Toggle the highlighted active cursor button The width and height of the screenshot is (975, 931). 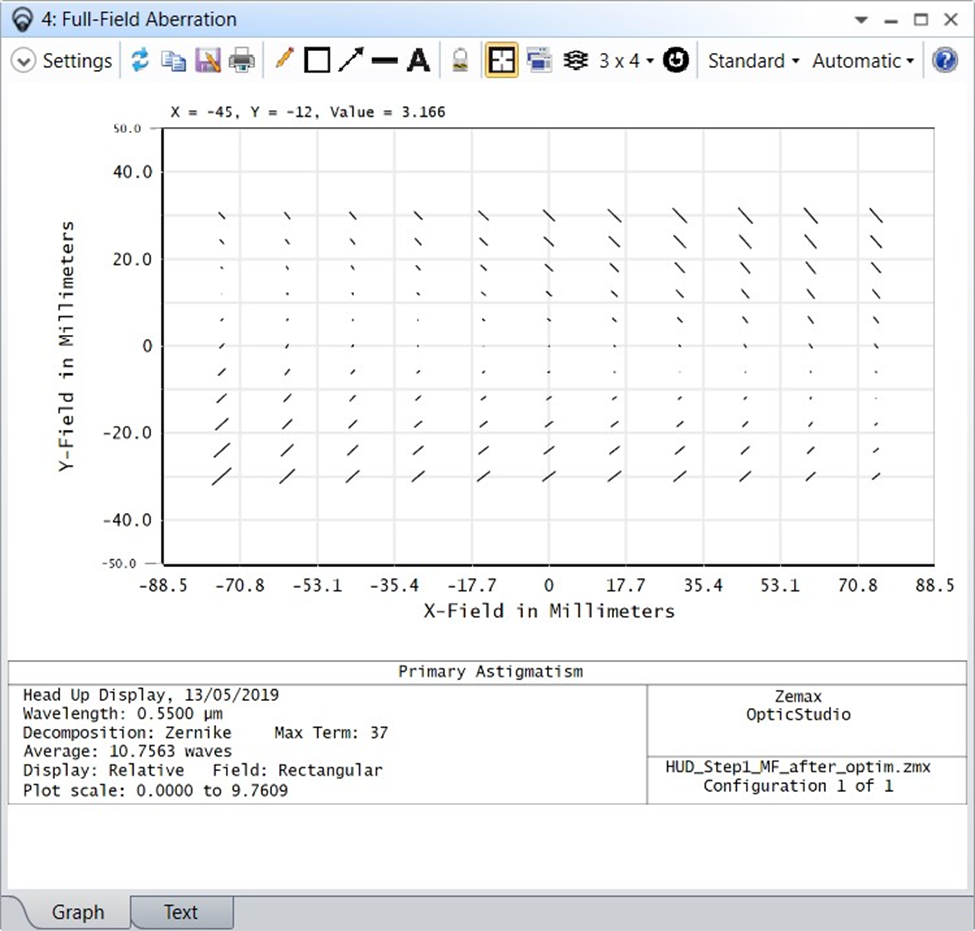click(502, 61)
